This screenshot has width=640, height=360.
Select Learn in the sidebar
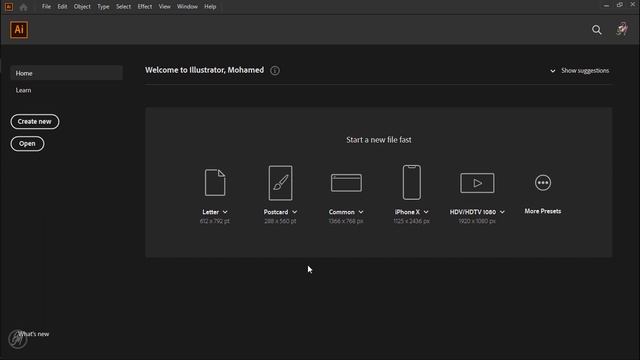coord(23,90)
